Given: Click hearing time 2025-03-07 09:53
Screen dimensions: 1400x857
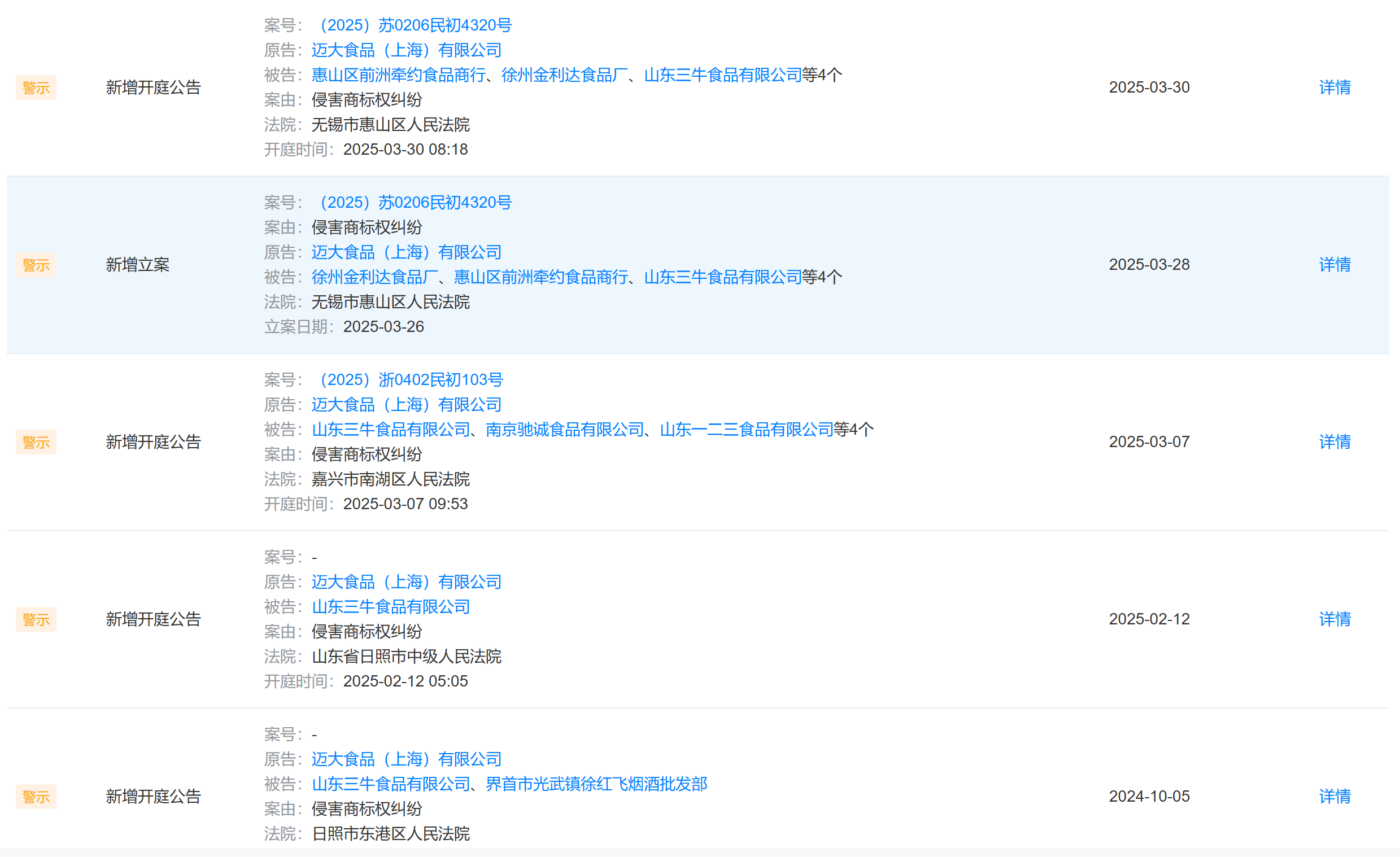Looking at the screenshot, I should (405, 504).
